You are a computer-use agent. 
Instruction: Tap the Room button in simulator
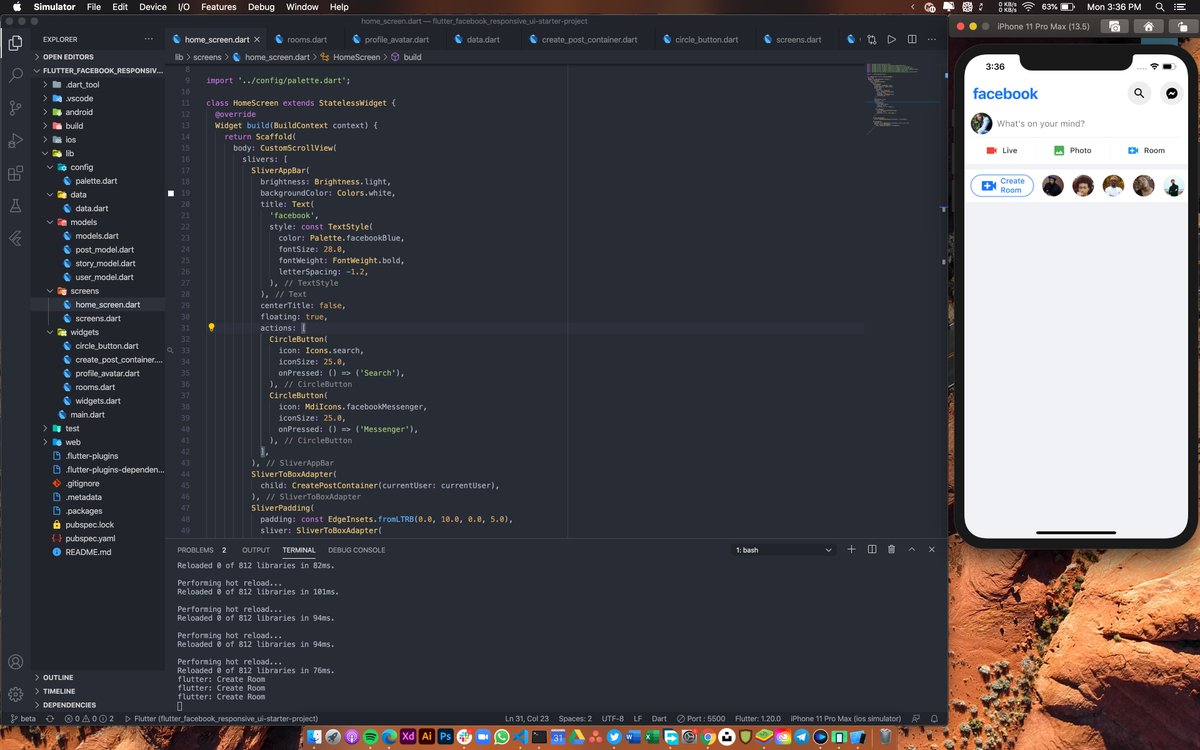click(x=1146, y=150)
